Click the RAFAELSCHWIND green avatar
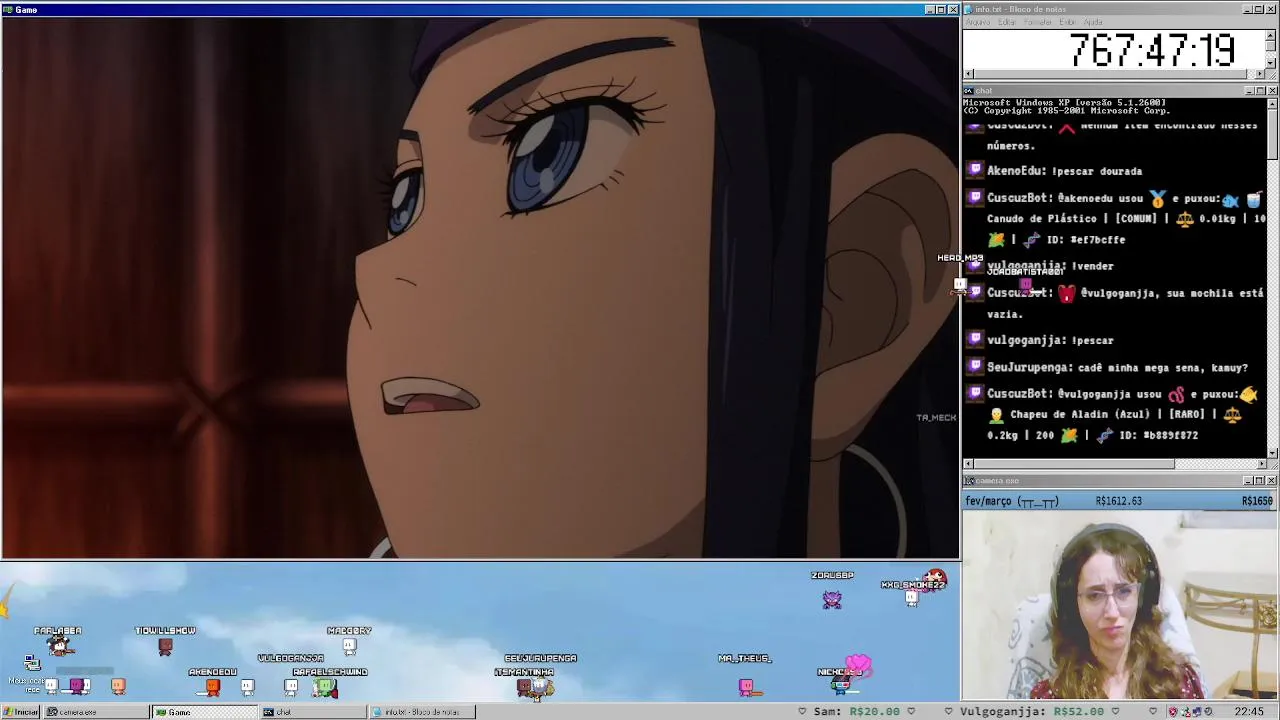Viewport: 1280px width, 720px height. pyautogui.click(x=326, y=686)
